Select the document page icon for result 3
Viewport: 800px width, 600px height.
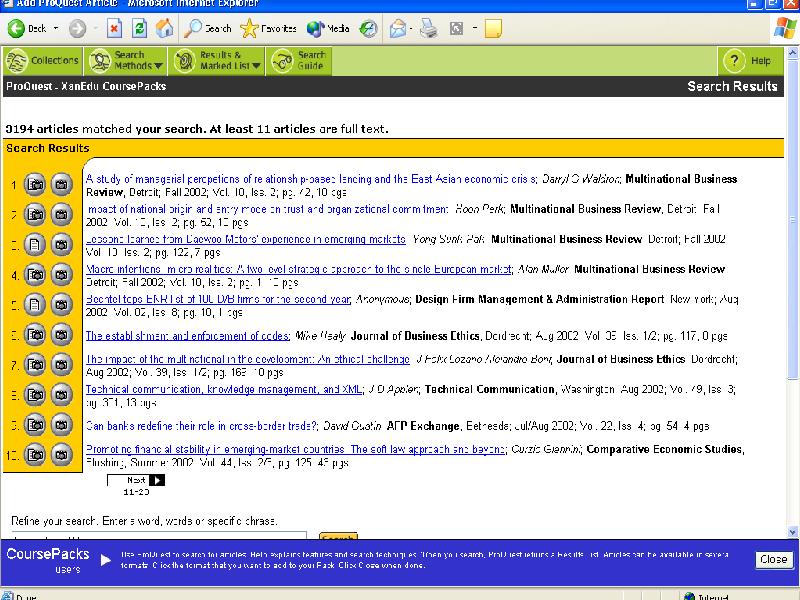(35, 244)
